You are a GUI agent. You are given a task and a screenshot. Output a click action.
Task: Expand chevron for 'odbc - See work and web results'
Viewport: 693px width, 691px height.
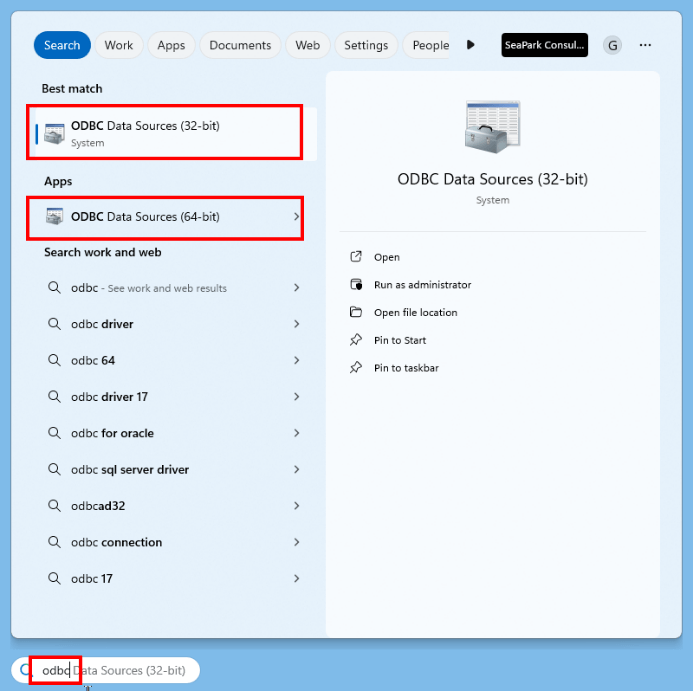(x=297, y=288)
